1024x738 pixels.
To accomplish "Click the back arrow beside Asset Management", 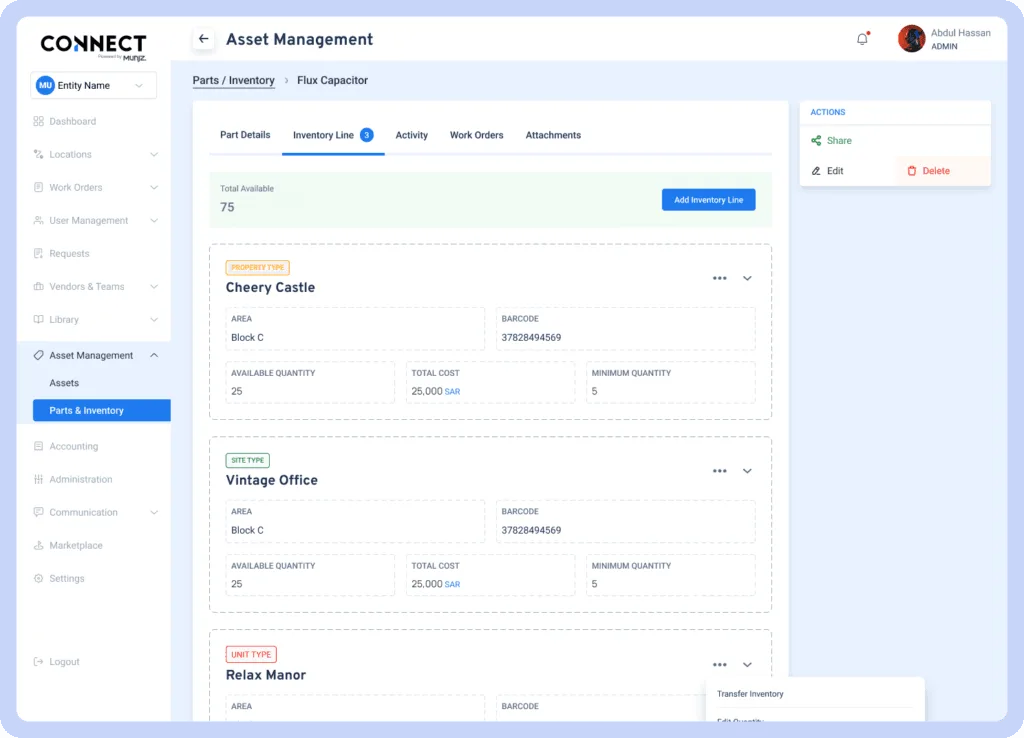I will tap(204, 40).
